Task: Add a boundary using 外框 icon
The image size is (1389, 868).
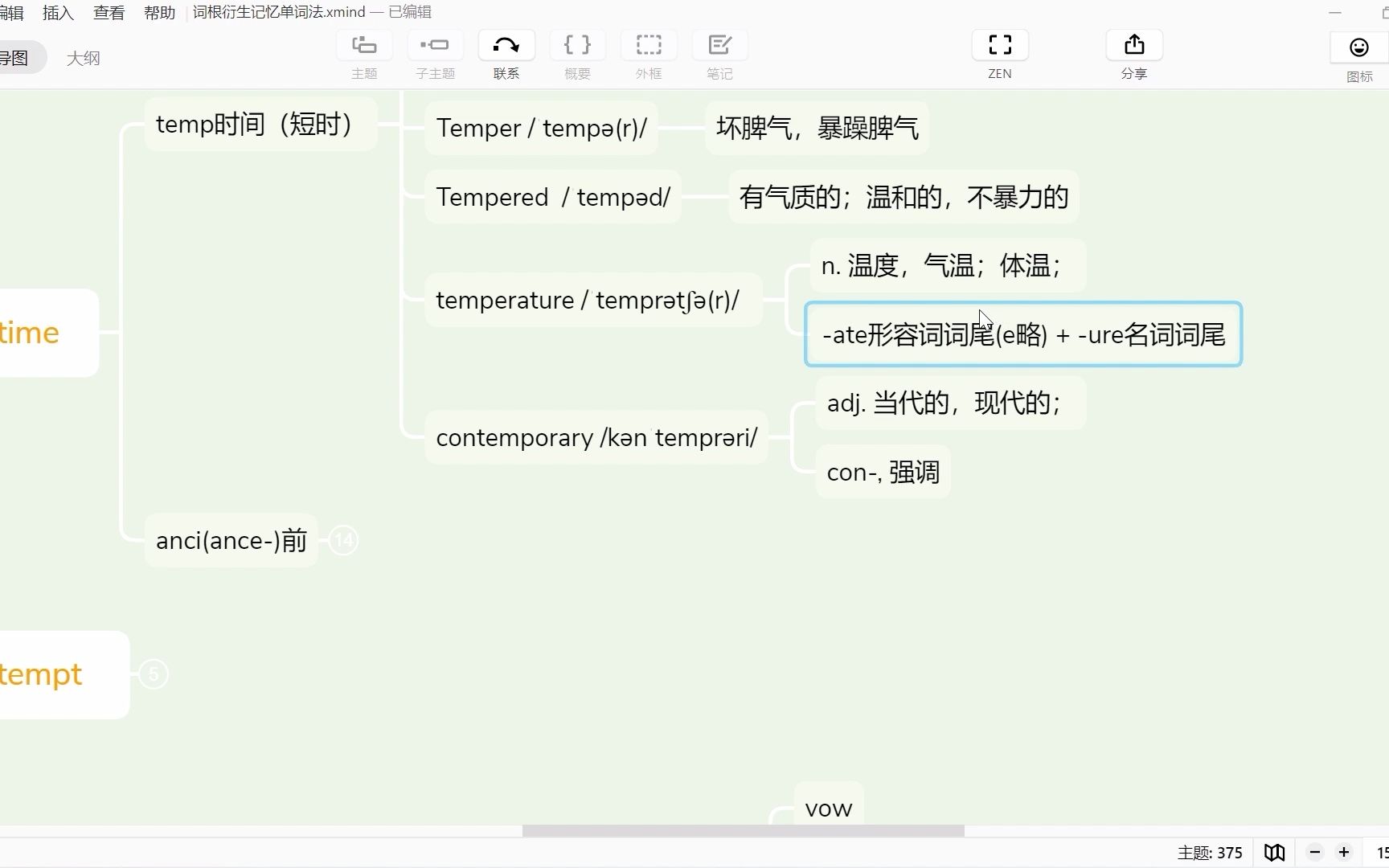Action: click(649, 45)
